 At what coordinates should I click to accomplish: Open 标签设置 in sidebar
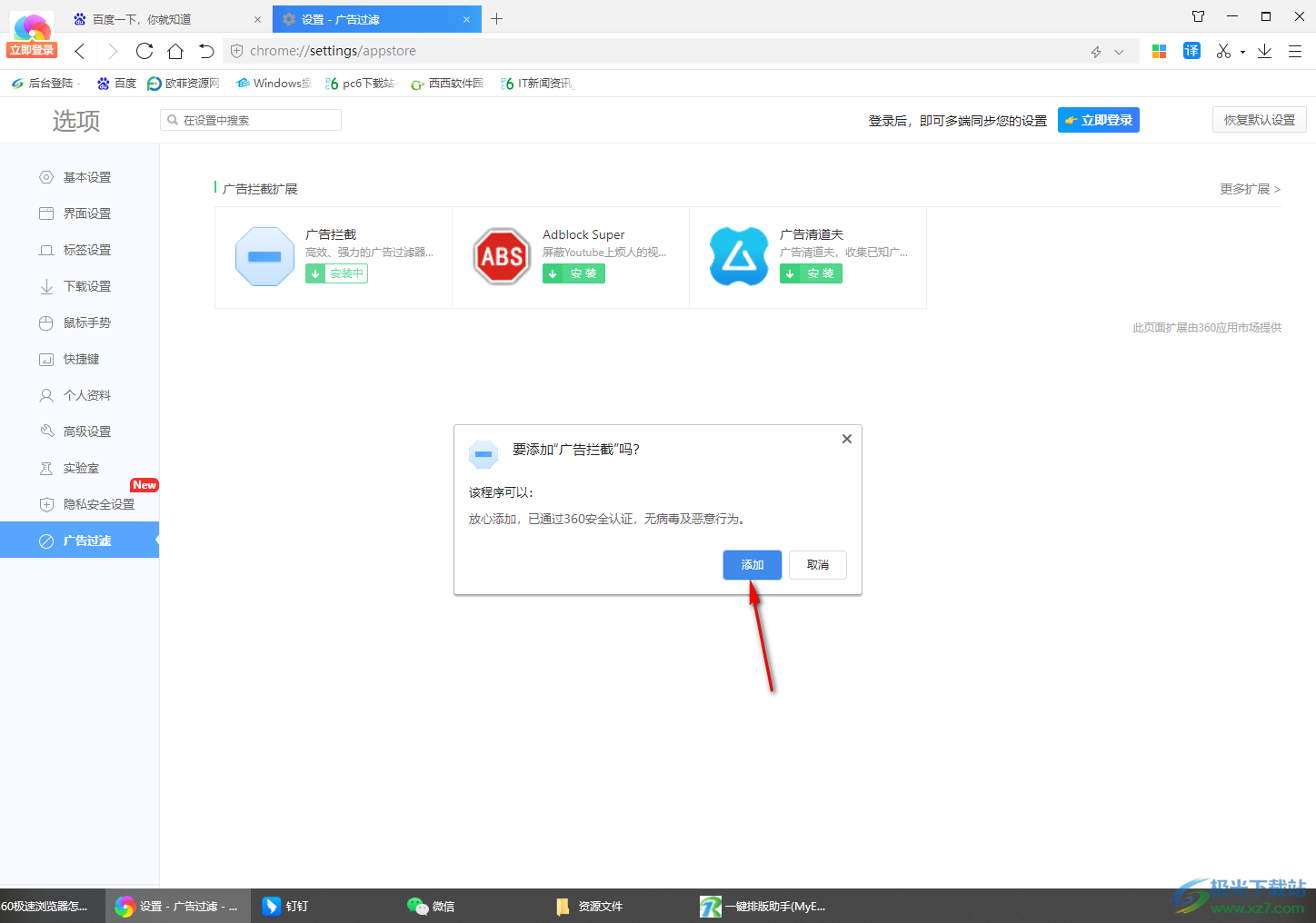79,250
